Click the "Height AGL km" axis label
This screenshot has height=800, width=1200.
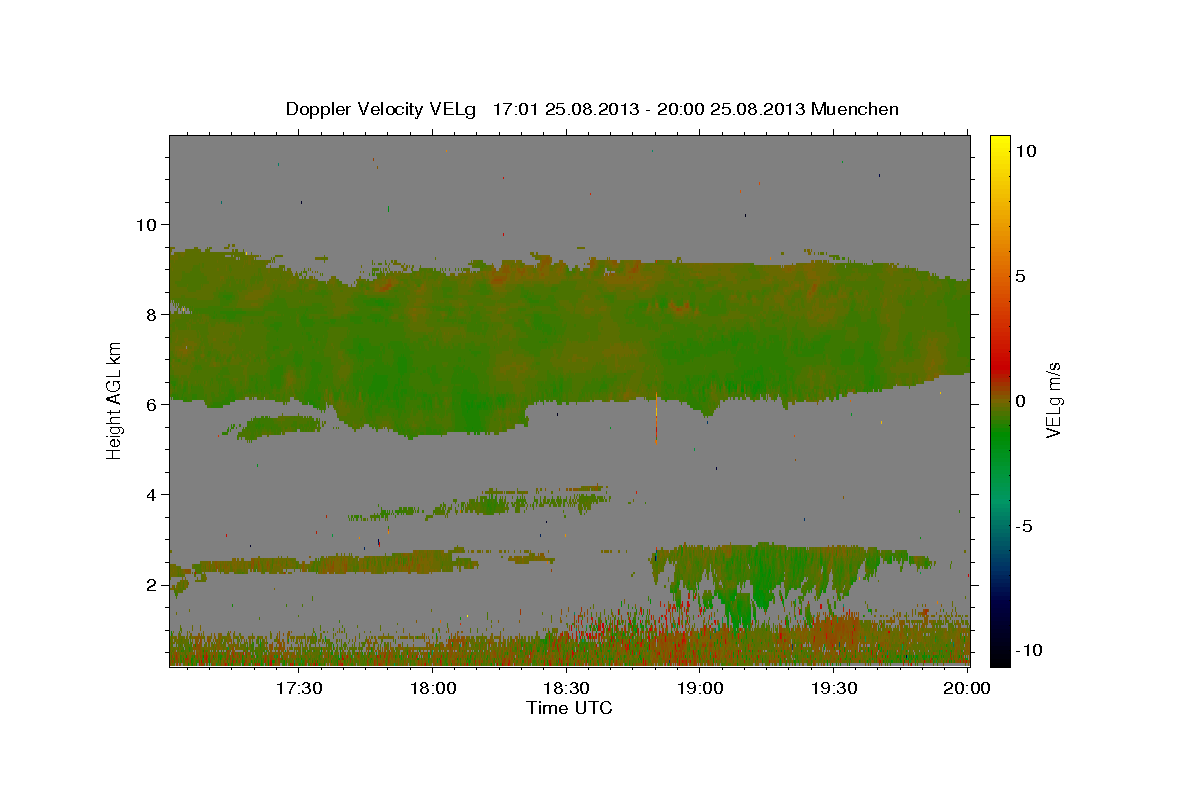[115, 401]
